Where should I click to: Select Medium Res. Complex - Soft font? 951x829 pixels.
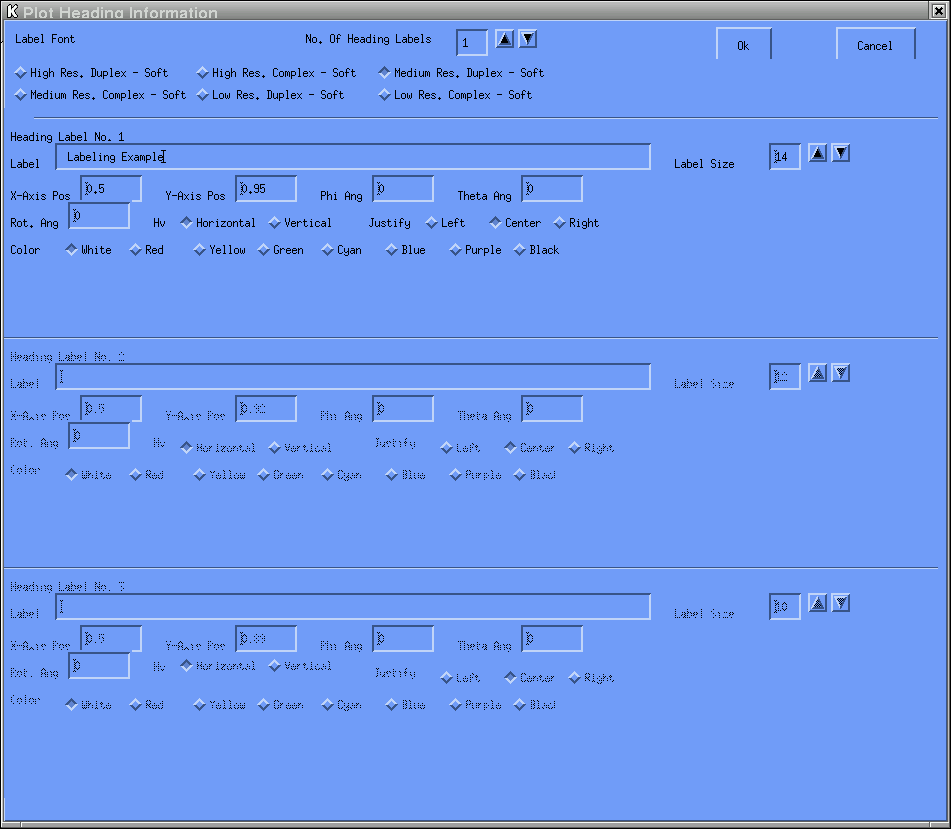pyautogui.click(x=100, y=95)
